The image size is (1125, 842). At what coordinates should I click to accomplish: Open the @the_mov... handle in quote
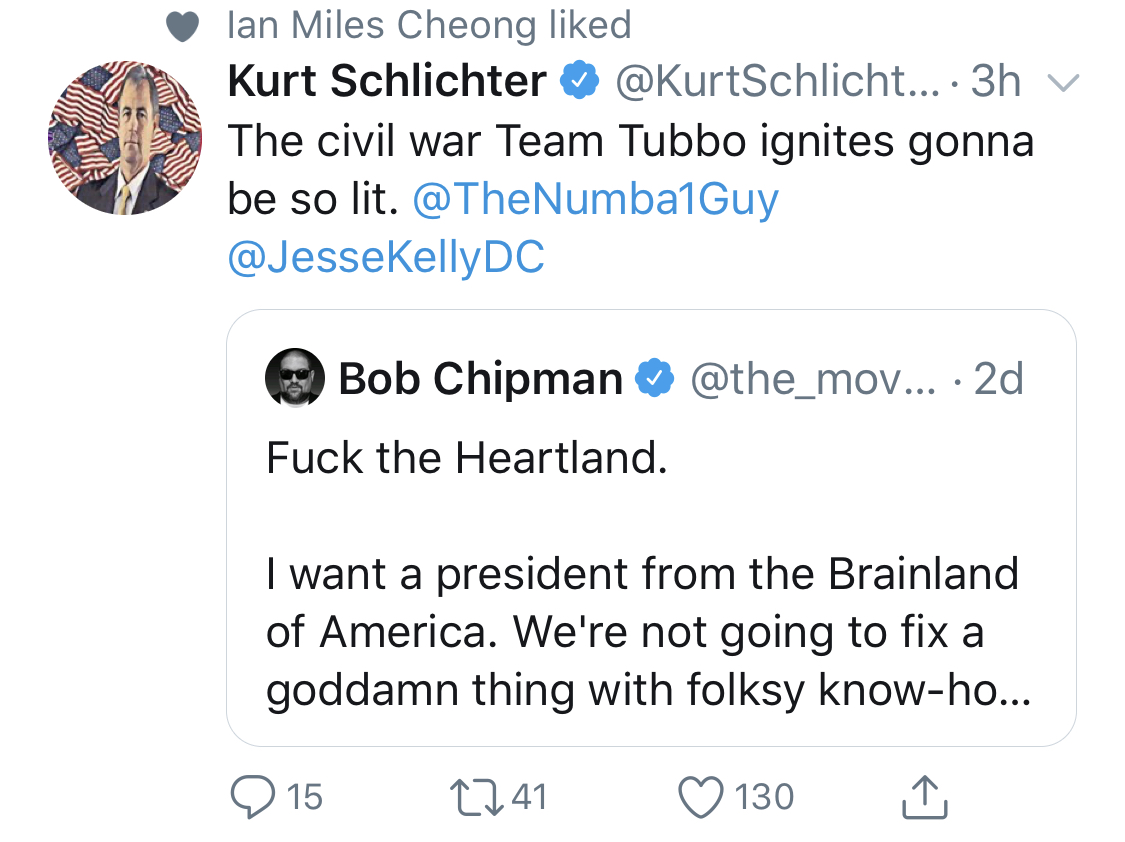814,379
